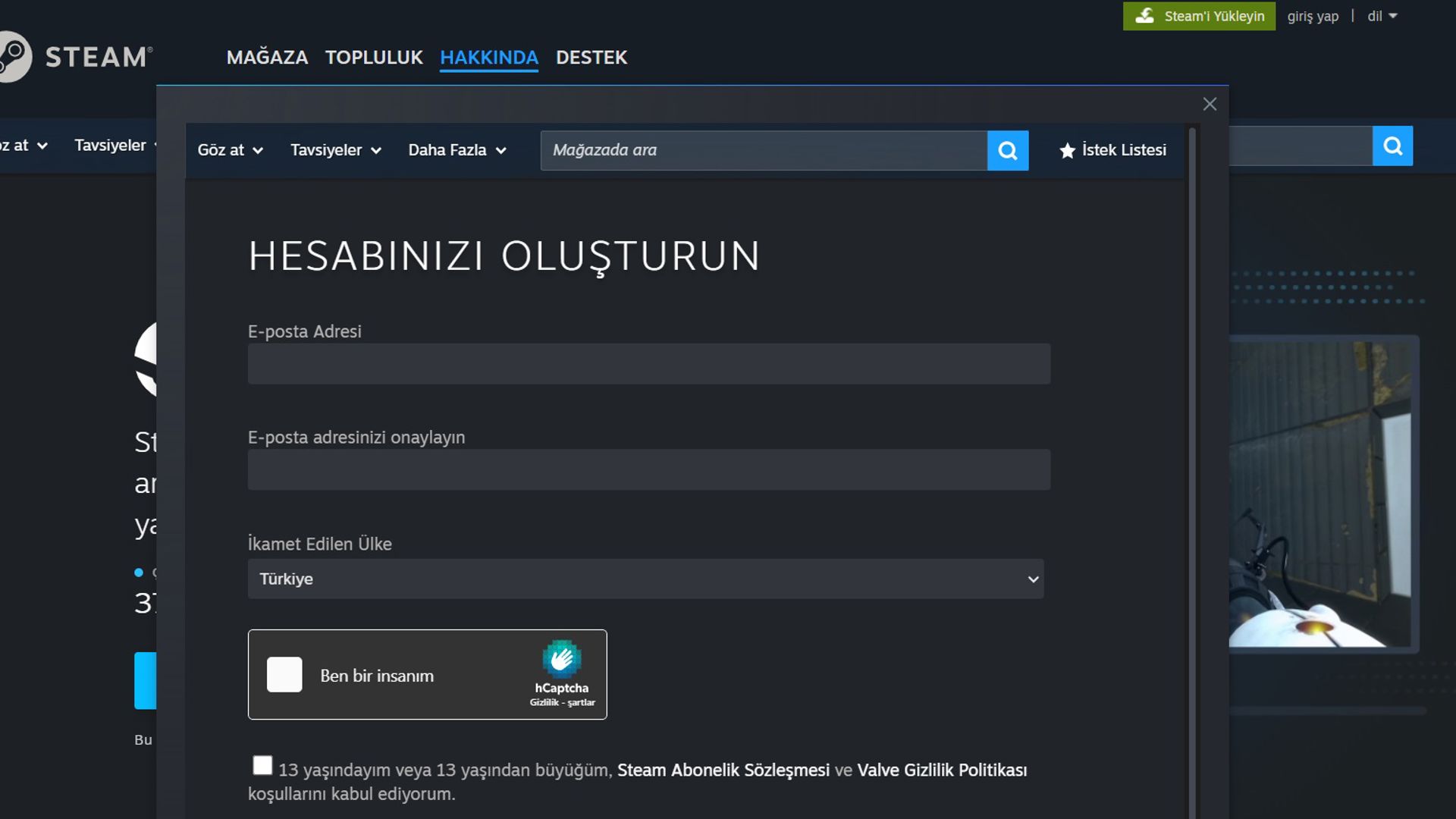Click the İstek Listesi star icon
The height and width of the screenshot is (819, 1456).
click(x=1067, y=151)
